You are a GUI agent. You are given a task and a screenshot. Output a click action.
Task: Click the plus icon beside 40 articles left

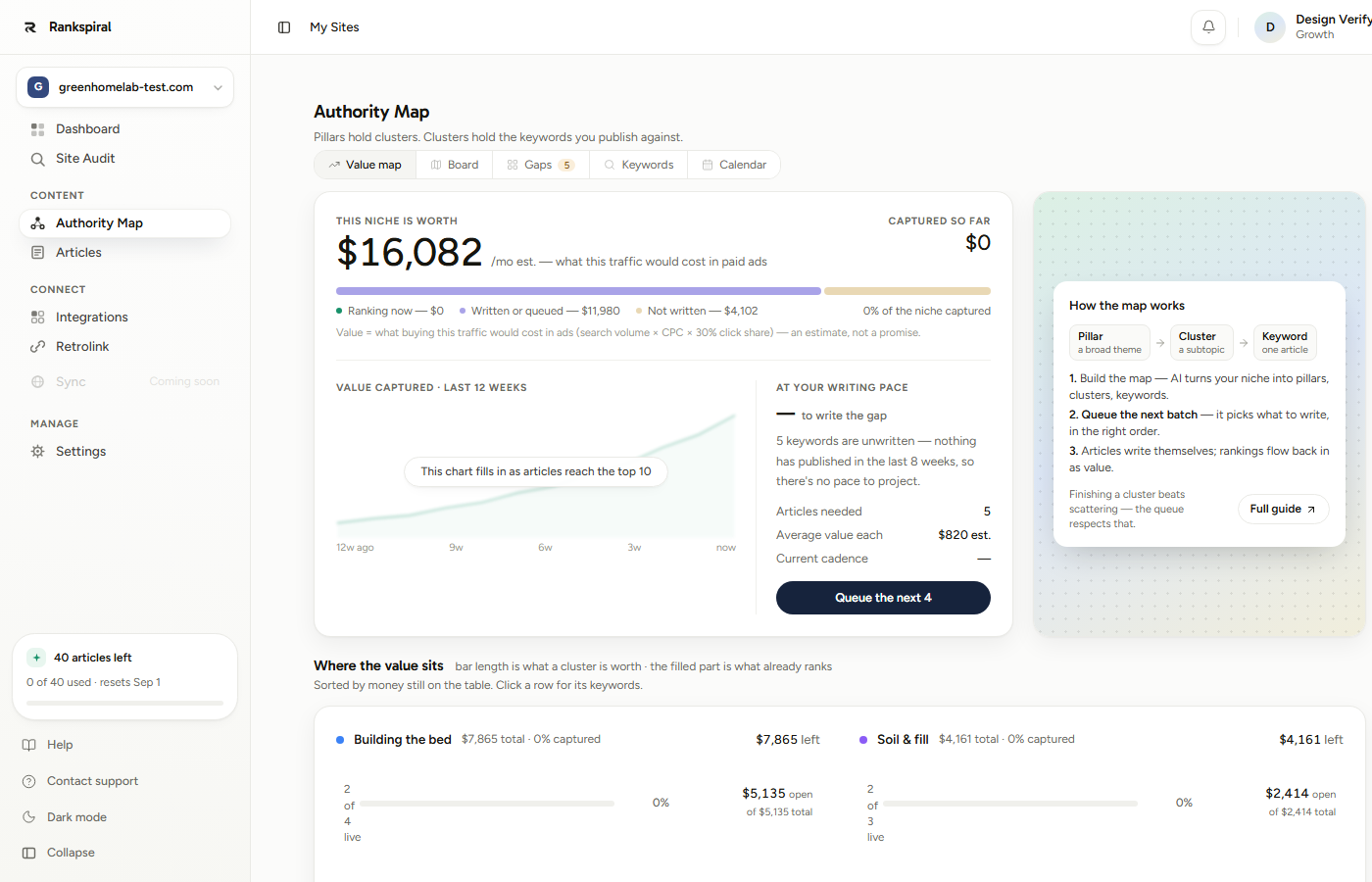[x=36, y=658]
